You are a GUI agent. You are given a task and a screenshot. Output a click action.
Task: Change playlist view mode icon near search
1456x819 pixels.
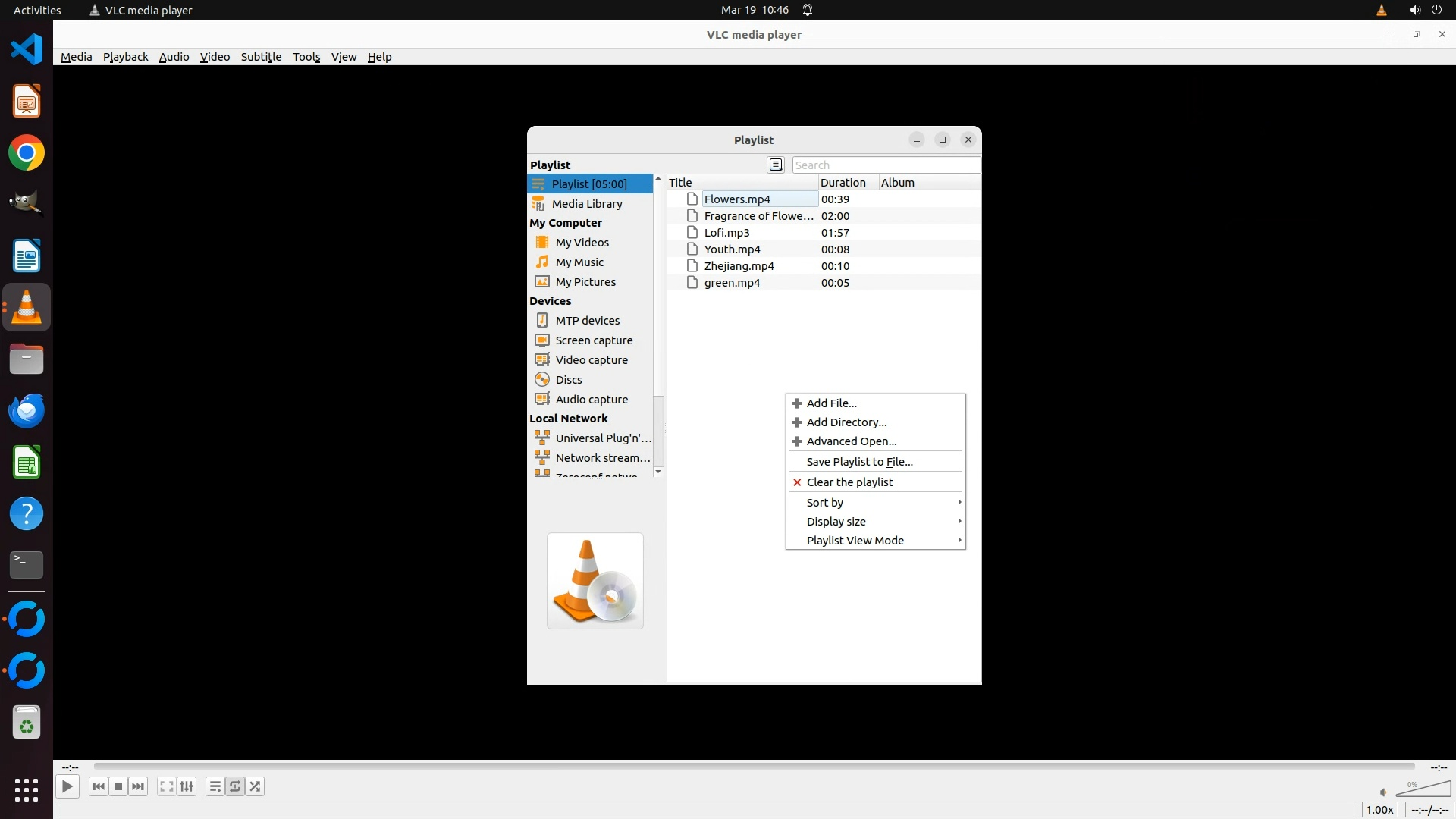(775, 165)
